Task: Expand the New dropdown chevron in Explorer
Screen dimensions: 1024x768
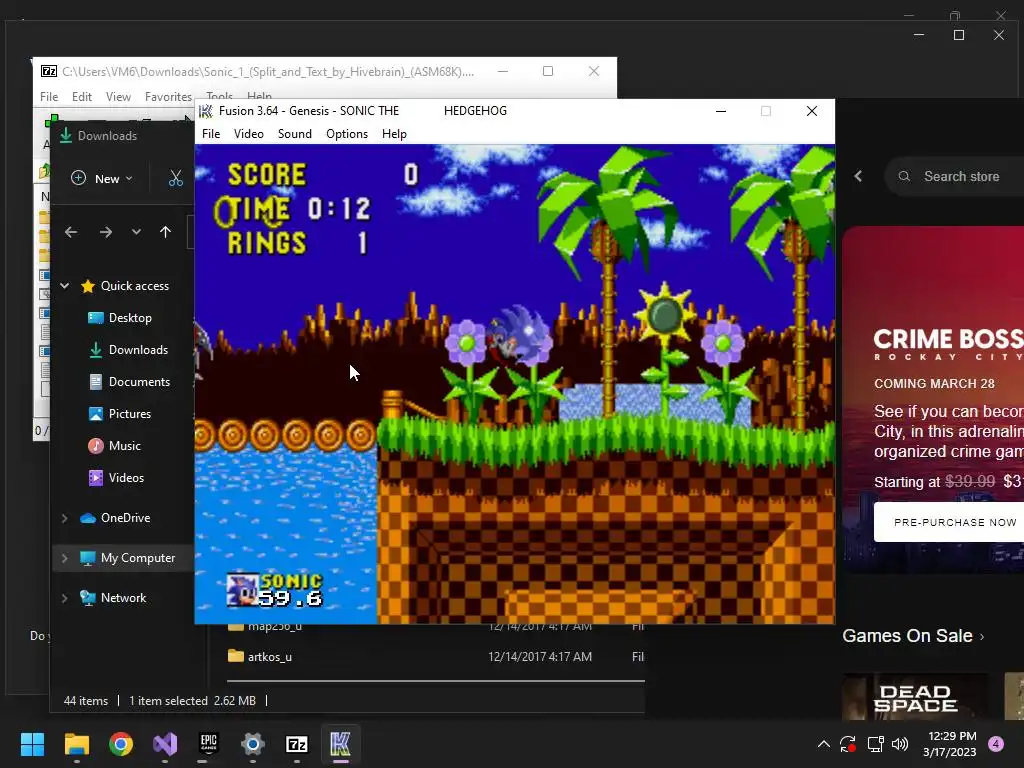Action: click(129, 178)
